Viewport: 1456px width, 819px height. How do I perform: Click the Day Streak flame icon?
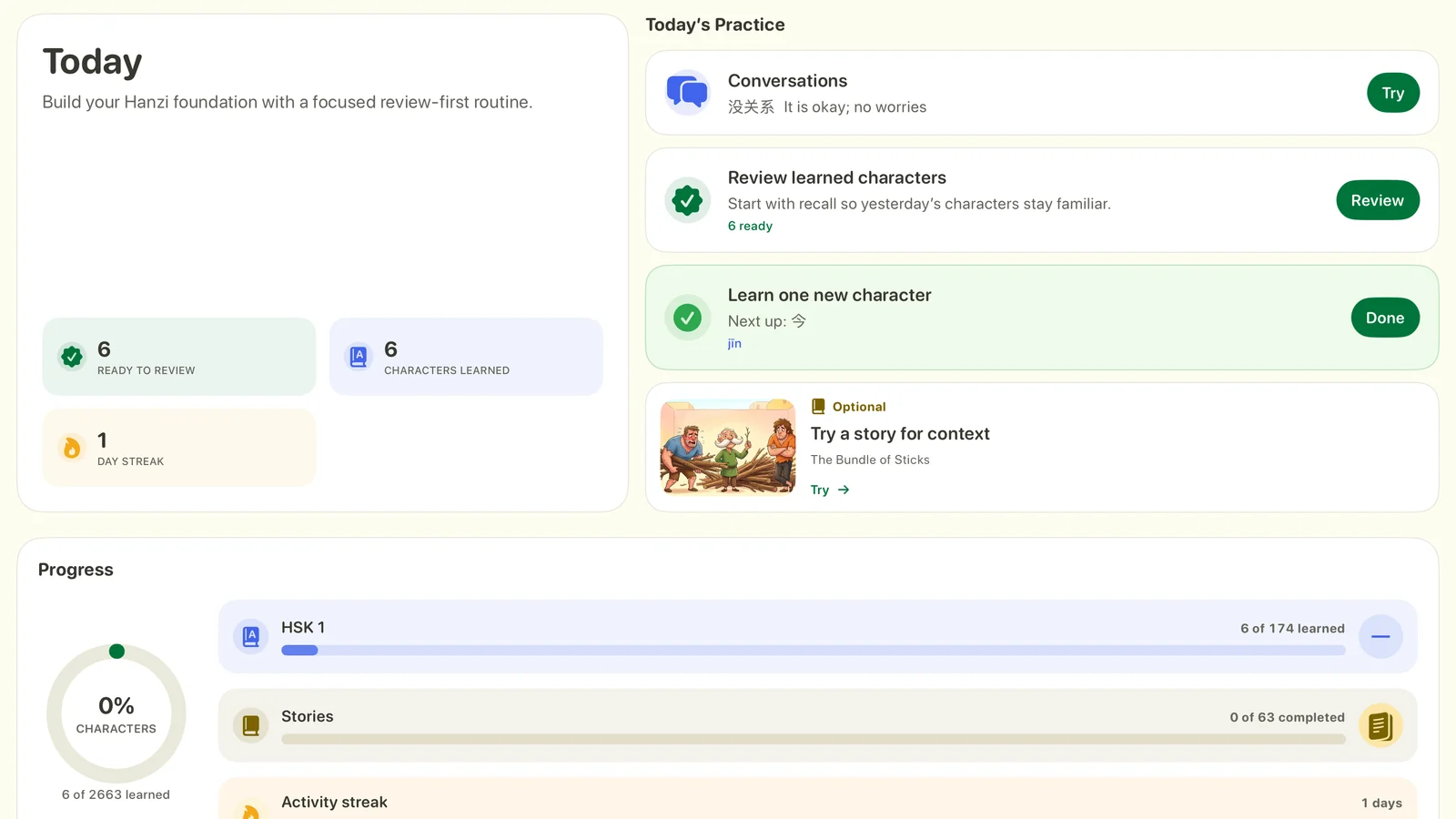[x=72, y=448]
